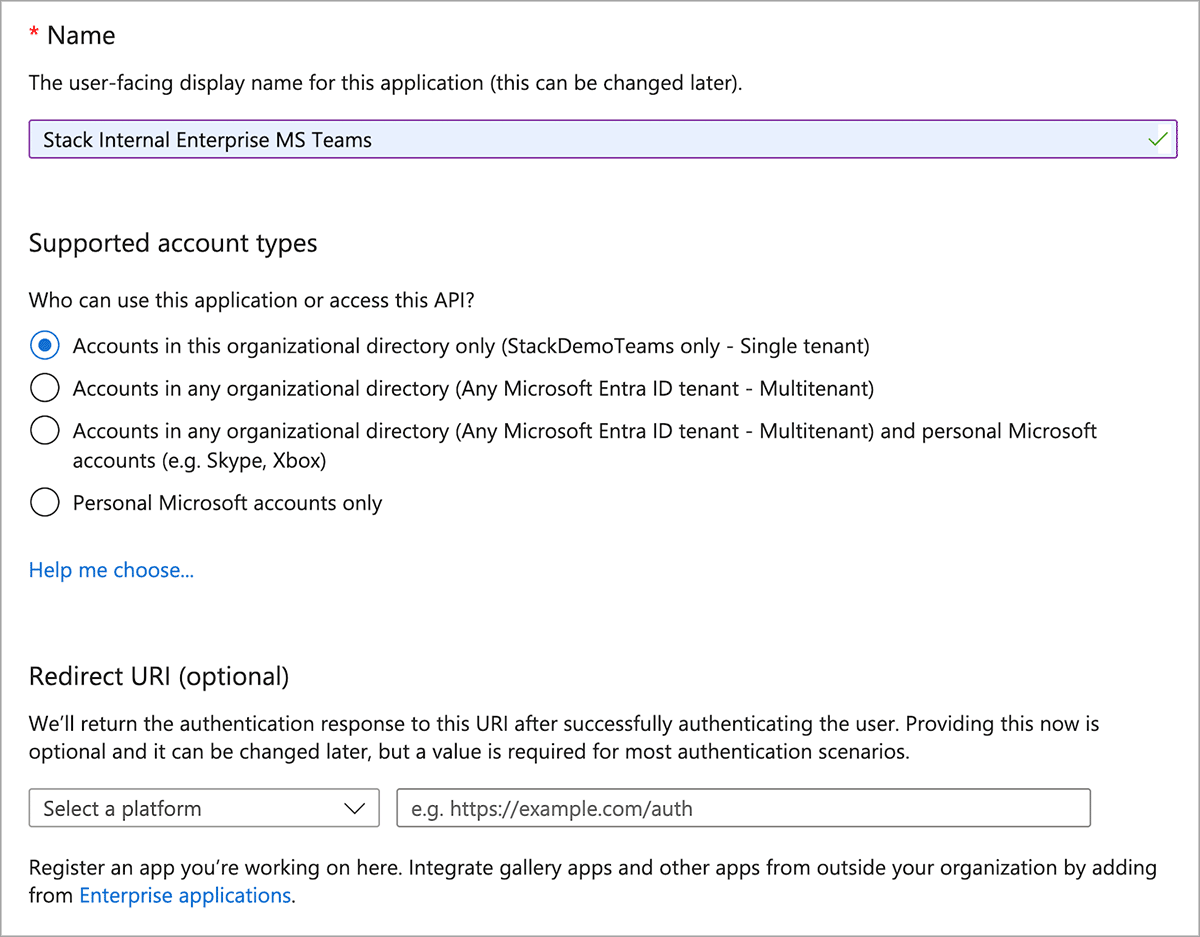Select the single tenant organizational directory radio button

coord(45,346)
